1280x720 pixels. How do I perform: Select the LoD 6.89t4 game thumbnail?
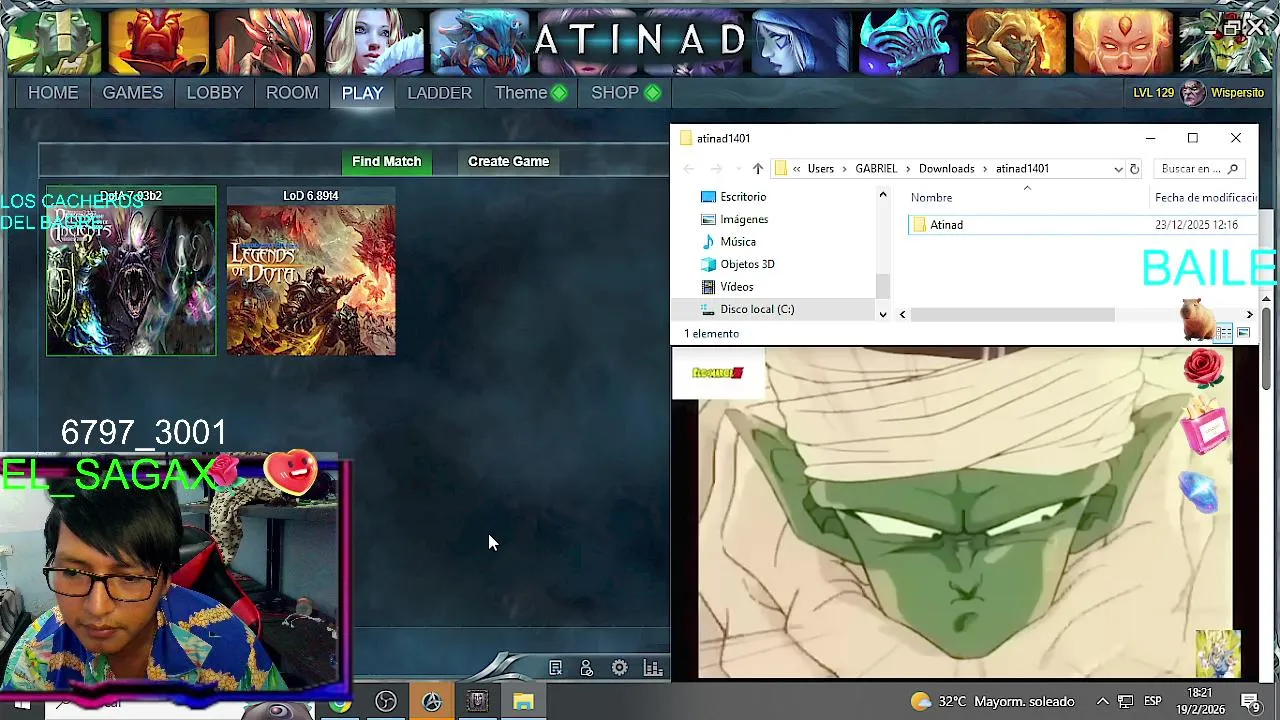[311, 271]
